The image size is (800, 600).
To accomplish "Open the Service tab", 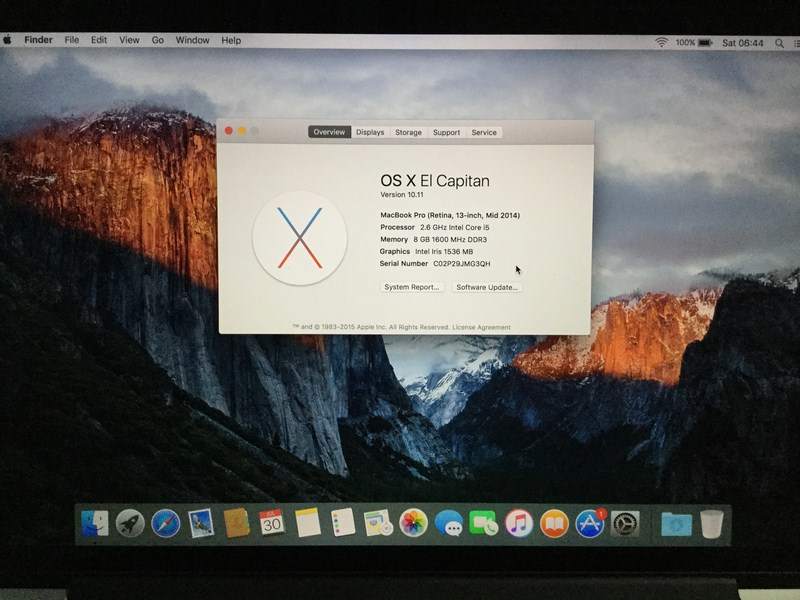I will (484, 132).
